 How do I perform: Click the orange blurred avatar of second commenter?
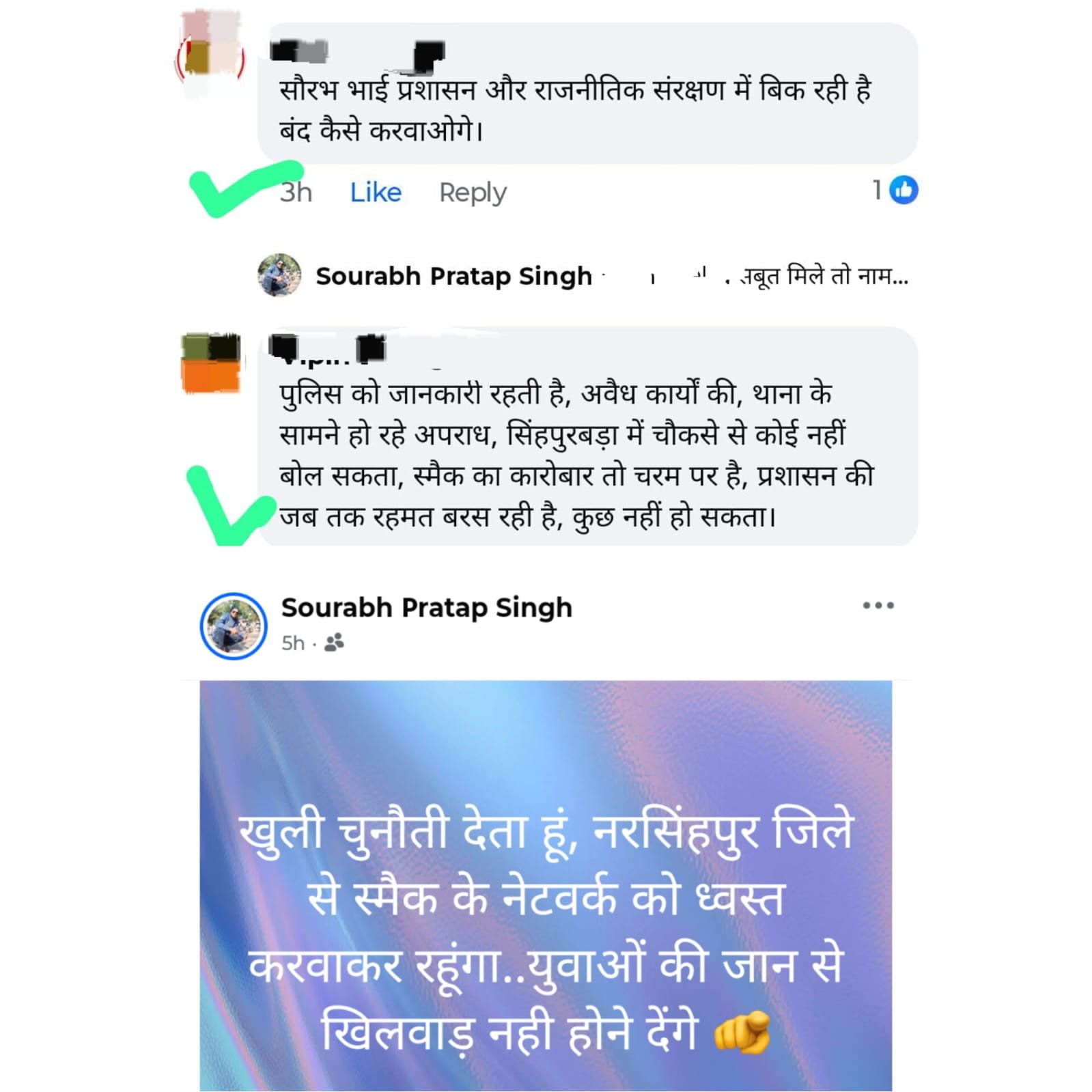pos(211,363)
